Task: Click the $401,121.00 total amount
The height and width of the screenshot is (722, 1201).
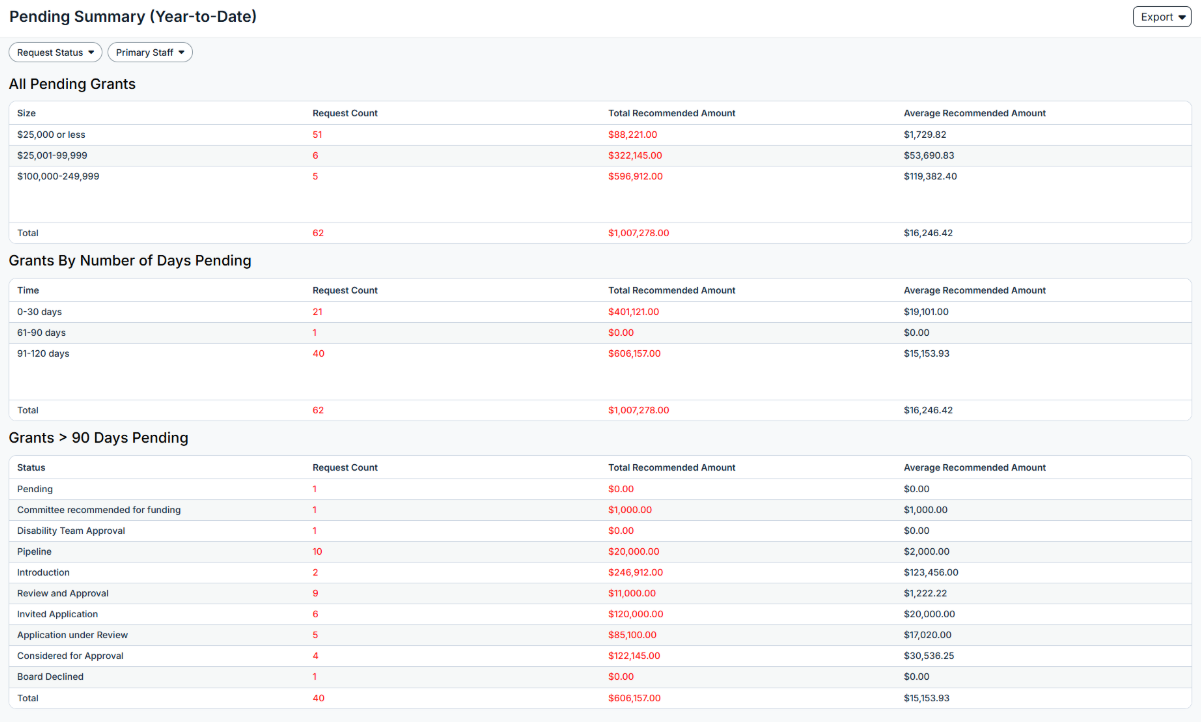Action: click(634, 312)
